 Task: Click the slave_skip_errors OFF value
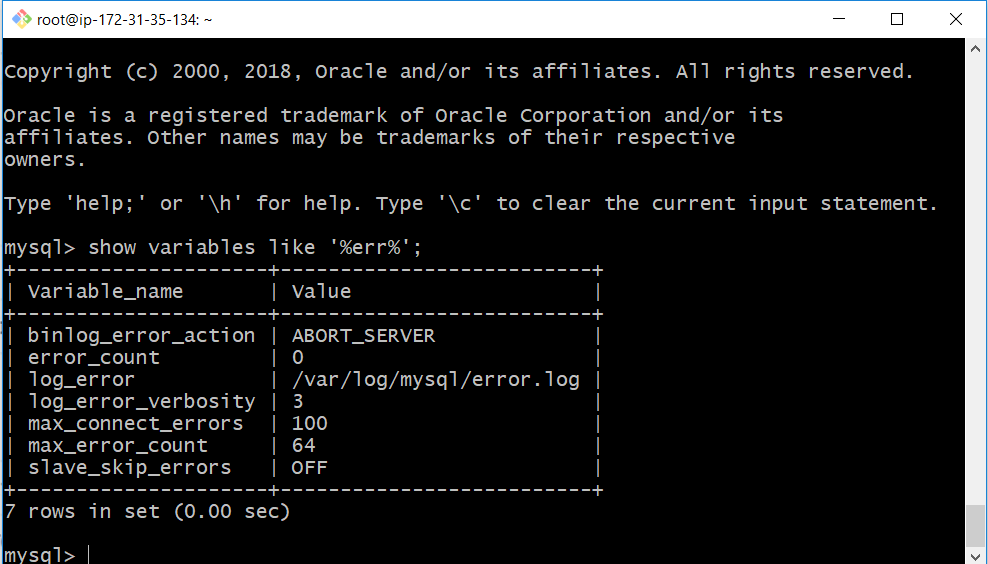click(x=309, y=468)
